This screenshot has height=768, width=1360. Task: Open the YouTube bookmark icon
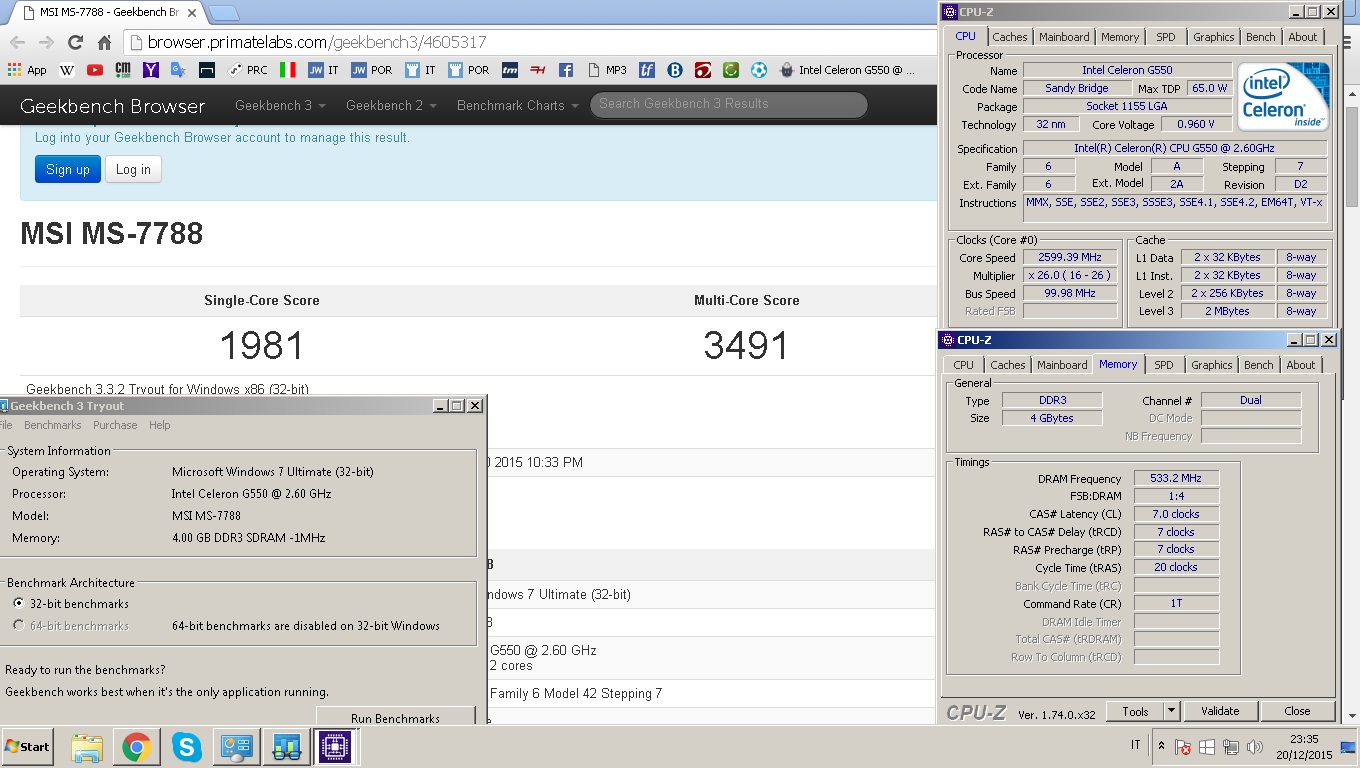click(95, 70)
